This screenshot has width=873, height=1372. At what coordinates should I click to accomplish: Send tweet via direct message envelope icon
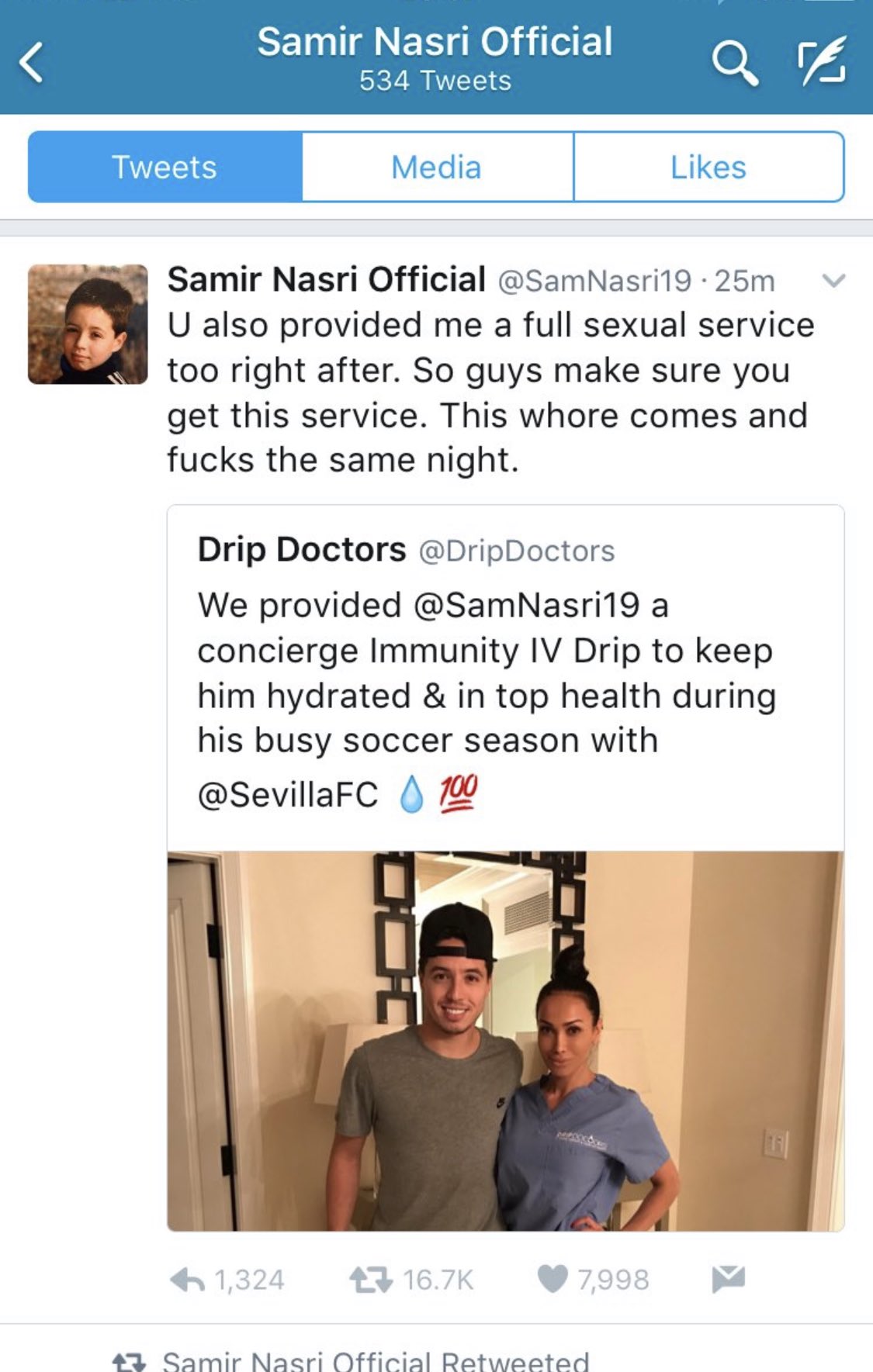pyautogui.click(x=728, y=1279)
